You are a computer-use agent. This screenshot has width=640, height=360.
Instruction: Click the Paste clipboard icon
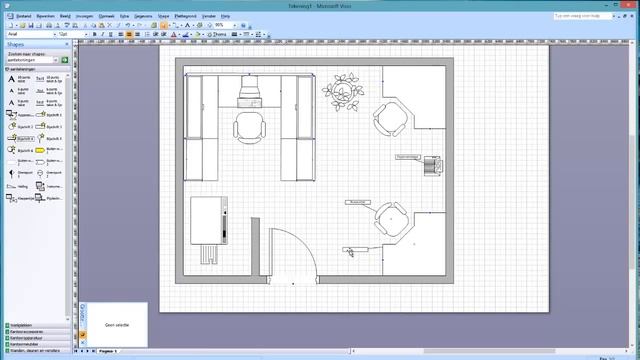(x=102, y=25)
